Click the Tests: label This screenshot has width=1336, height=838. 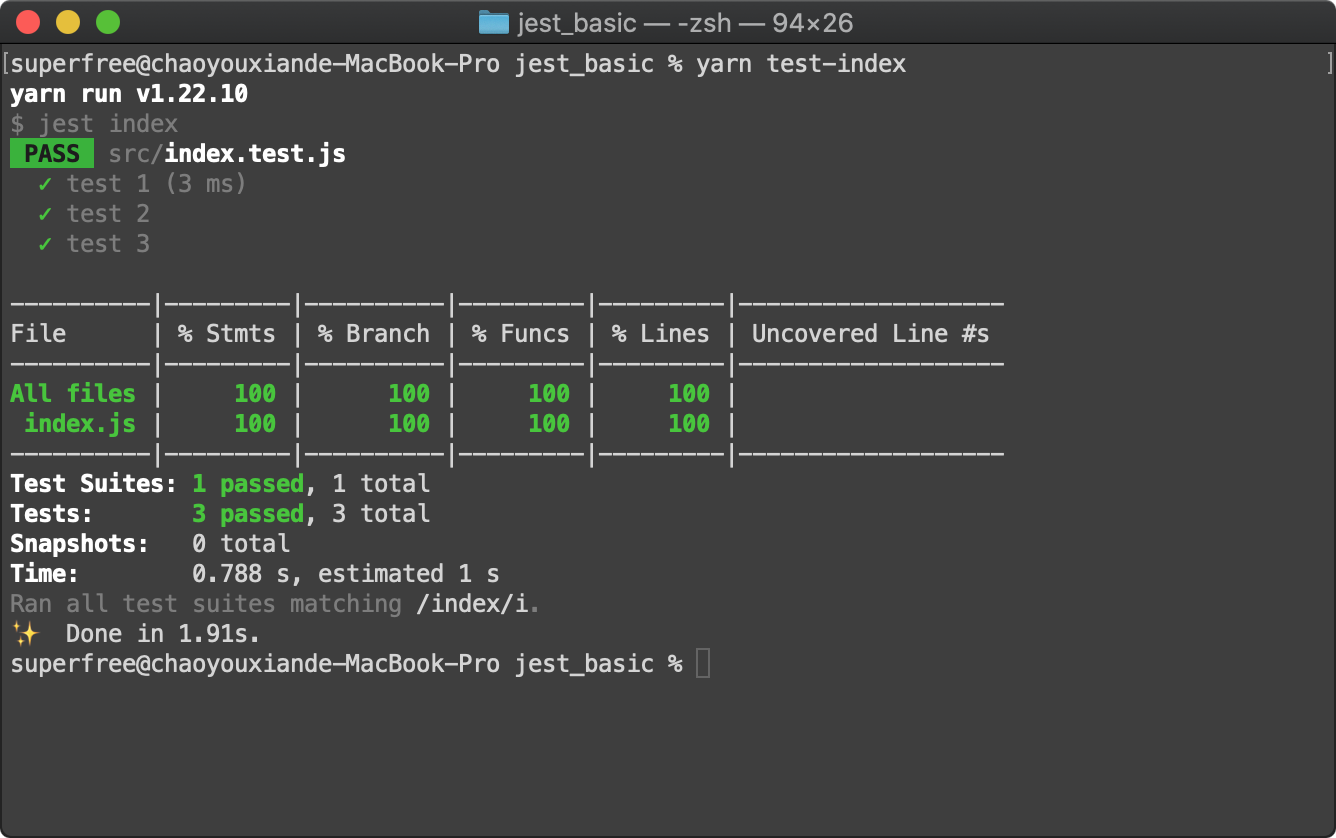(x=52, y=514)
